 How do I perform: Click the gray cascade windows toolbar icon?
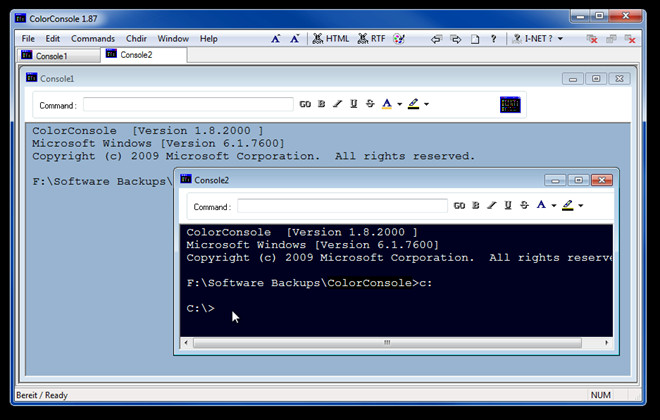[x=611, y=39]
